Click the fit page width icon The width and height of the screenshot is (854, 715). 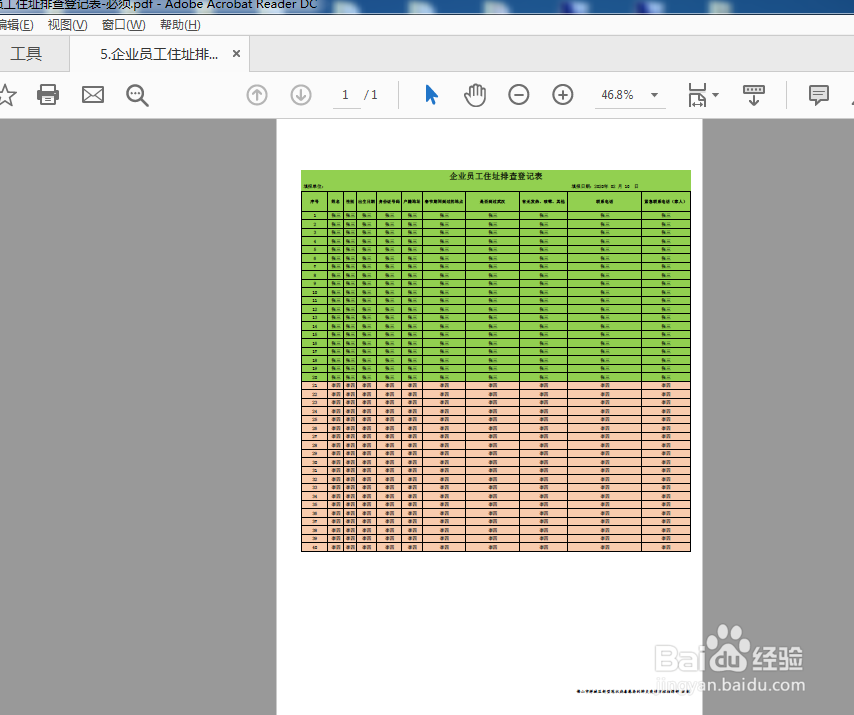click(698, 95)
